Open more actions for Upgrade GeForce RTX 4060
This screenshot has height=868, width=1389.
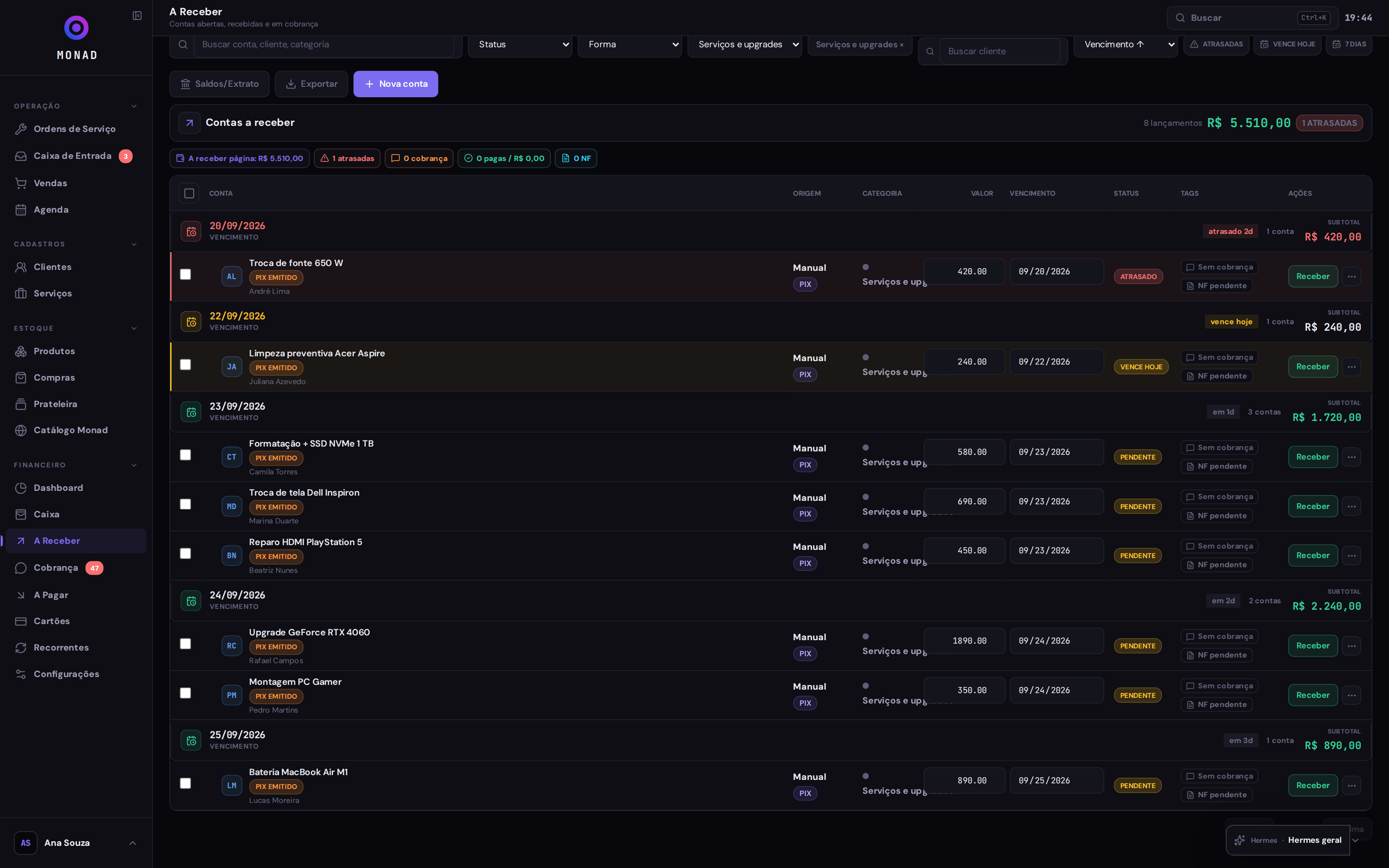[x=1352, y=646]
